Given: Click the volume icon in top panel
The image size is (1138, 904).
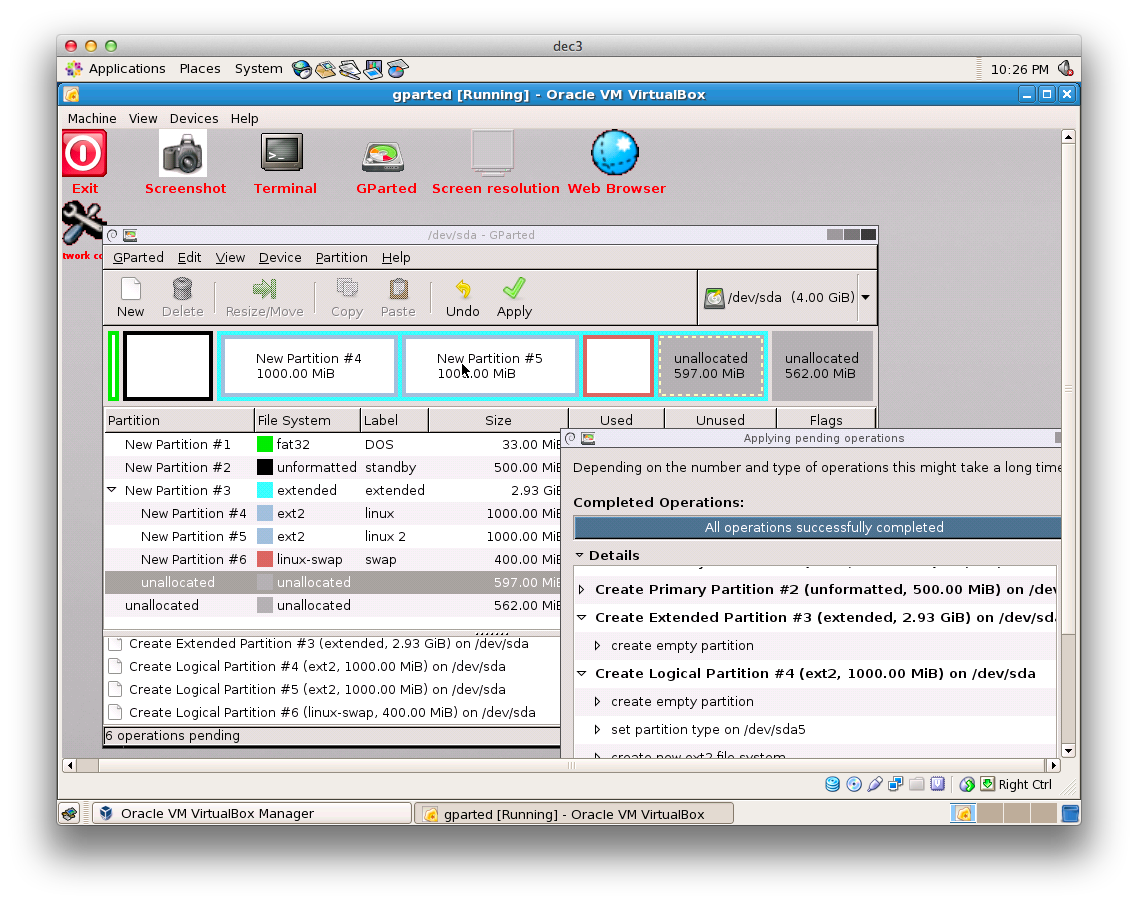Looking at the screenshot, I should pos(1065,69).
